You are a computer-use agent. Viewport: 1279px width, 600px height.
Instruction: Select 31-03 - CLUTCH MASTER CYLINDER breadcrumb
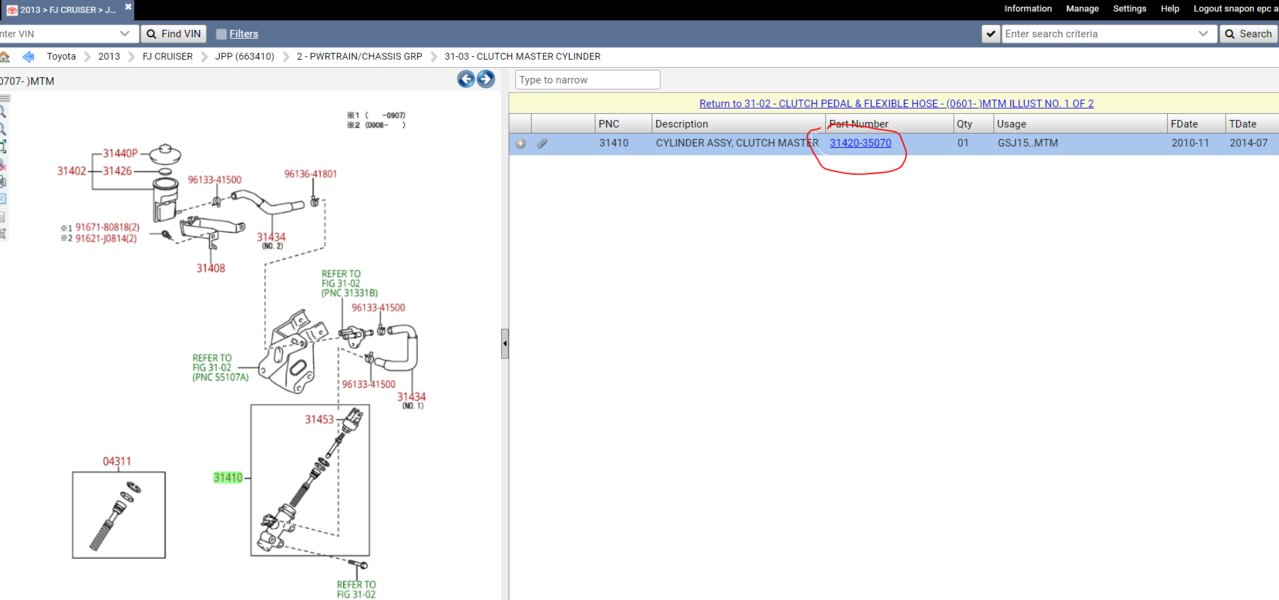[x=522, y=57]
